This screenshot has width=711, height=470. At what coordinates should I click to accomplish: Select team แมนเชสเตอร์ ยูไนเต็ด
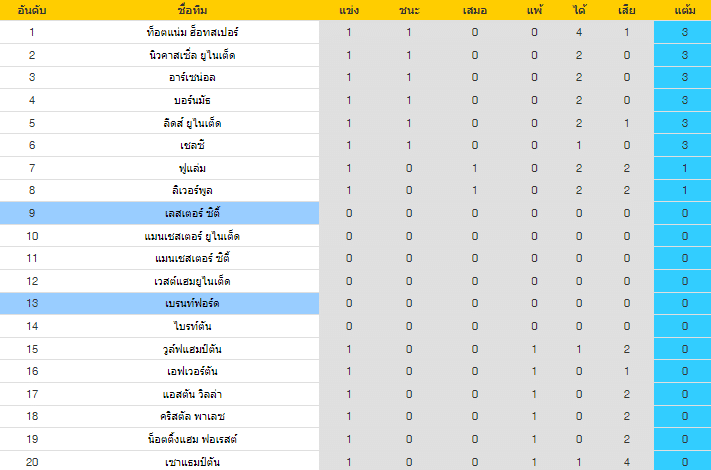point(192,236)
